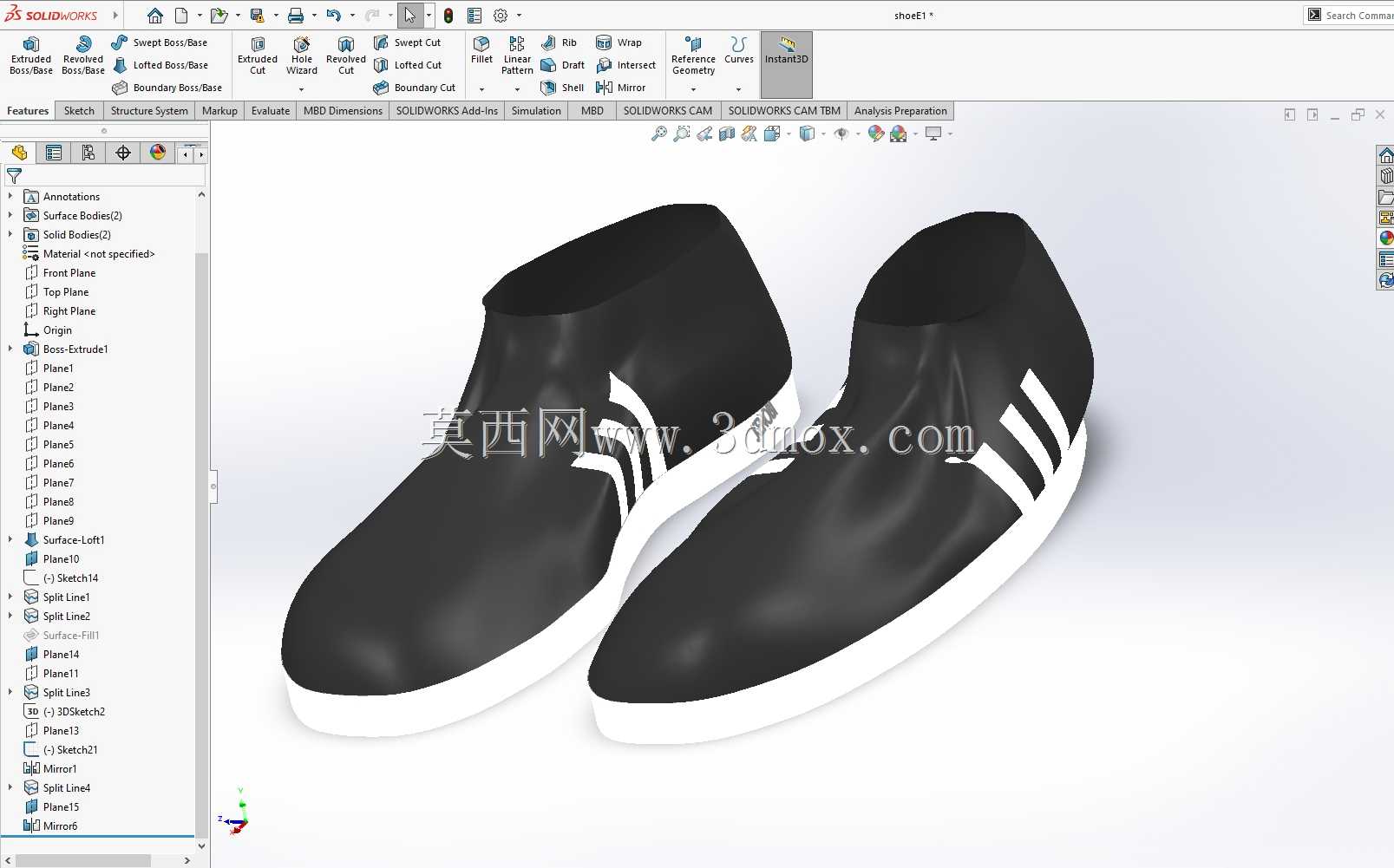Expand the Surface Bodies(2) folder

click(10, 215)
